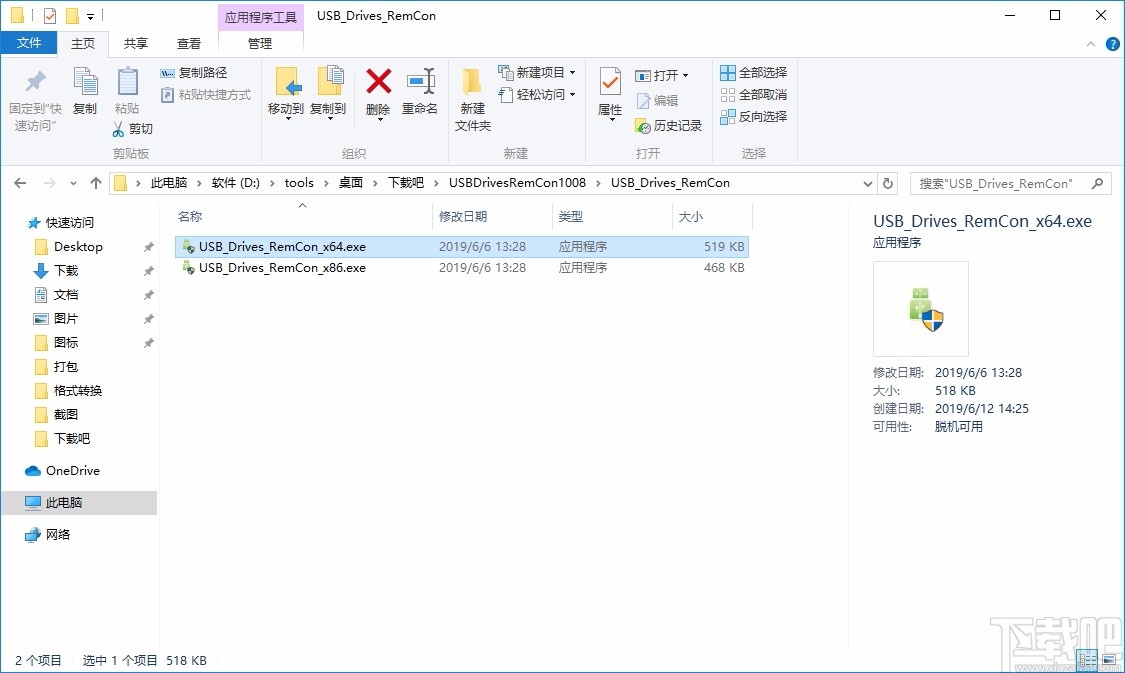Click the refresh icon in the address bar
Viewport: 1125px width, 673px height.
point(888,183)
